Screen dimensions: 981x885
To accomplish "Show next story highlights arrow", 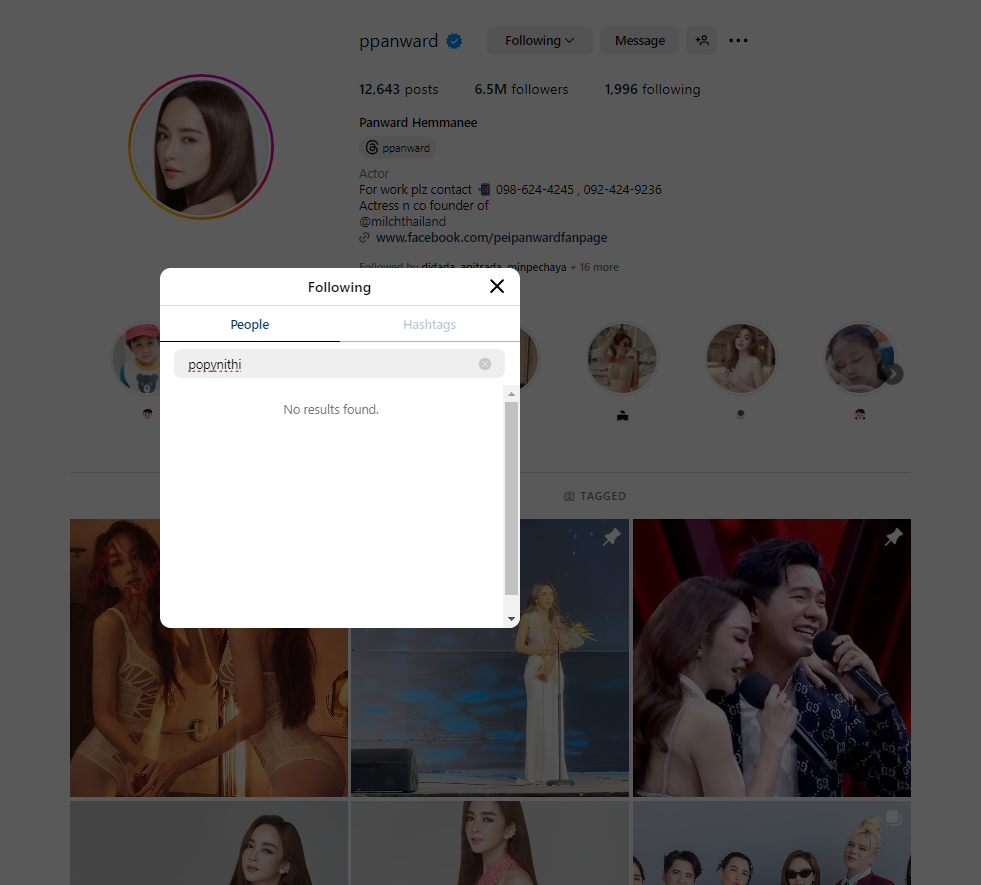I will [893, 374].
